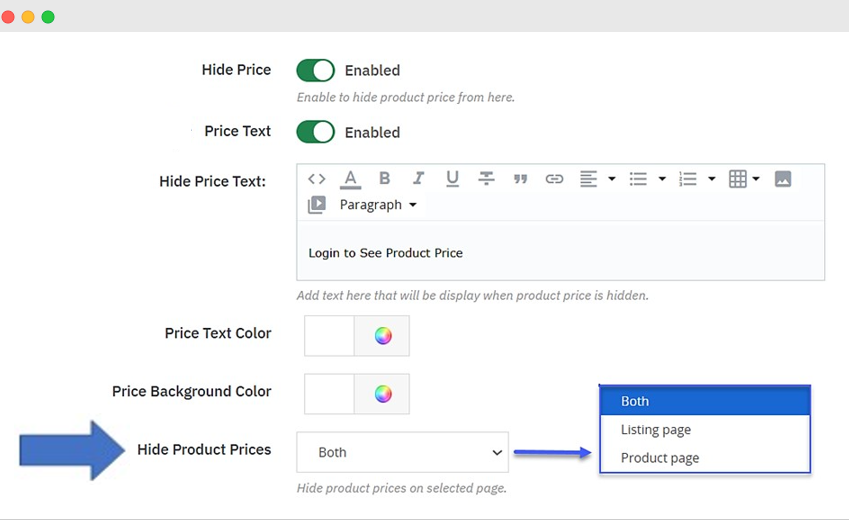Insert a video using the media icon
849x520 pixels.
317,205
